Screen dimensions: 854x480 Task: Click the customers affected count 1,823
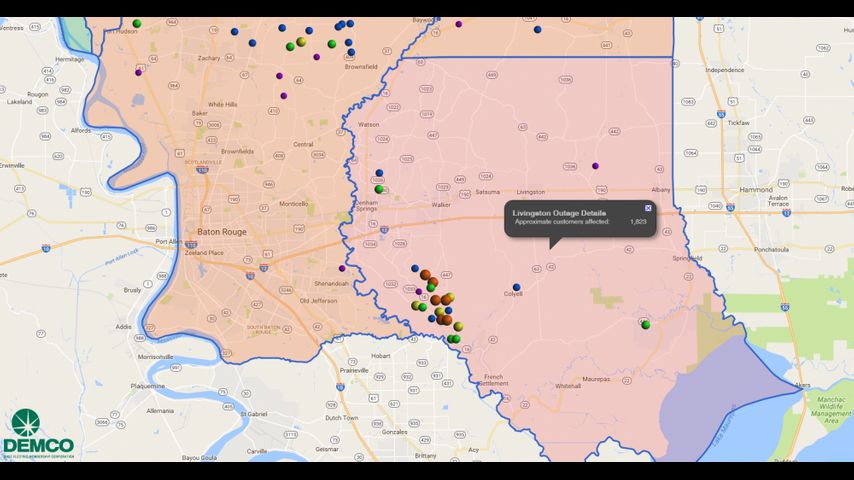[638, 222]
